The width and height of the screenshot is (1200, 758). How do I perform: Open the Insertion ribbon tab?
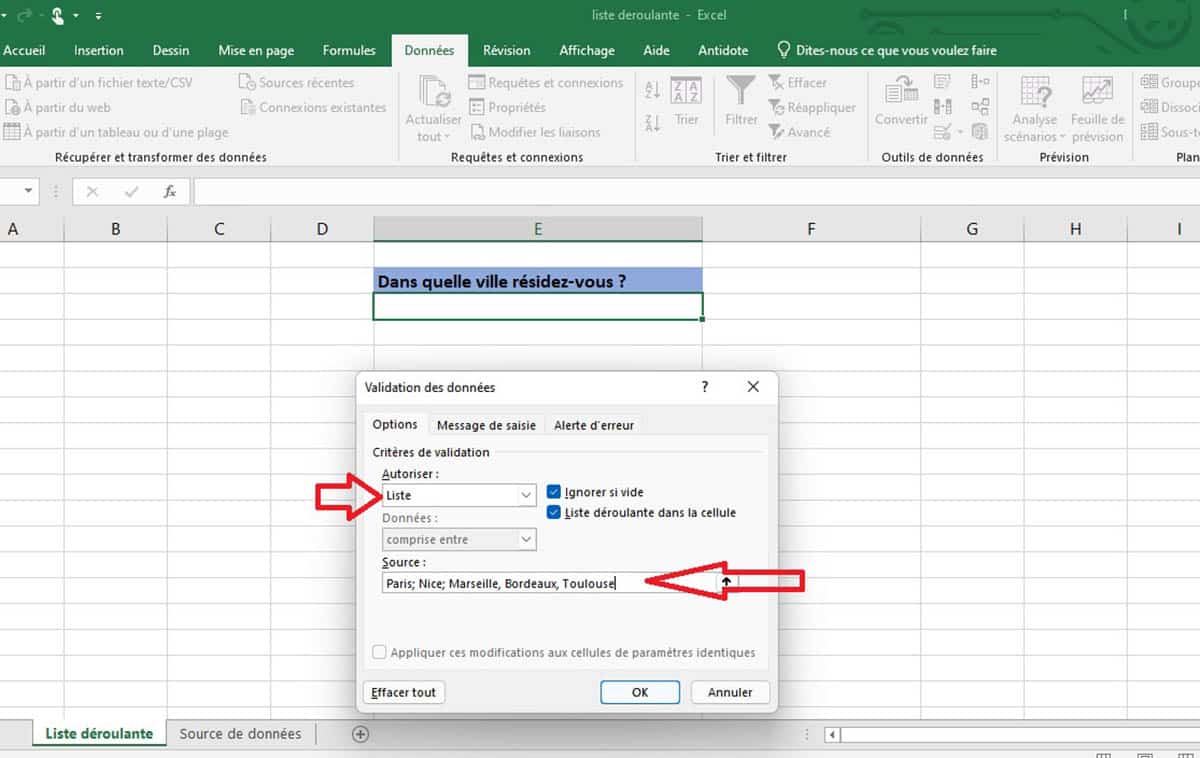click(99, 50)
